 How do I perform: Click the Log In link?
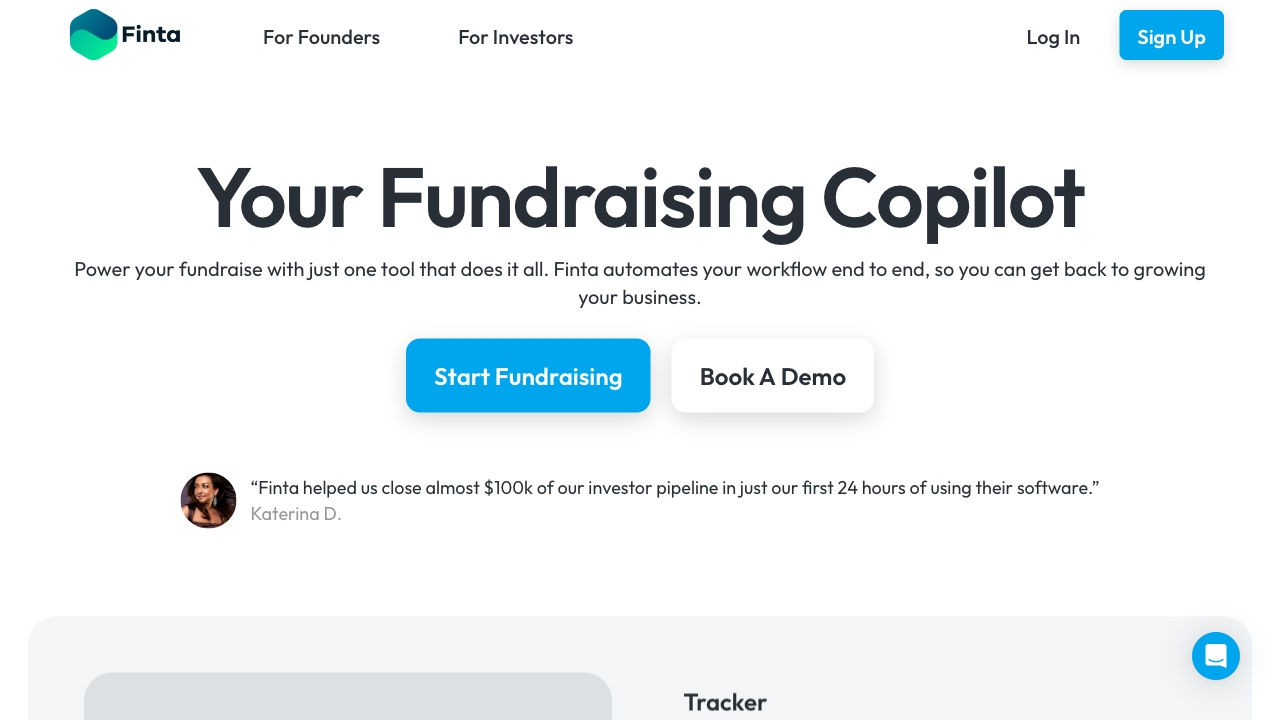point(1052,38)
